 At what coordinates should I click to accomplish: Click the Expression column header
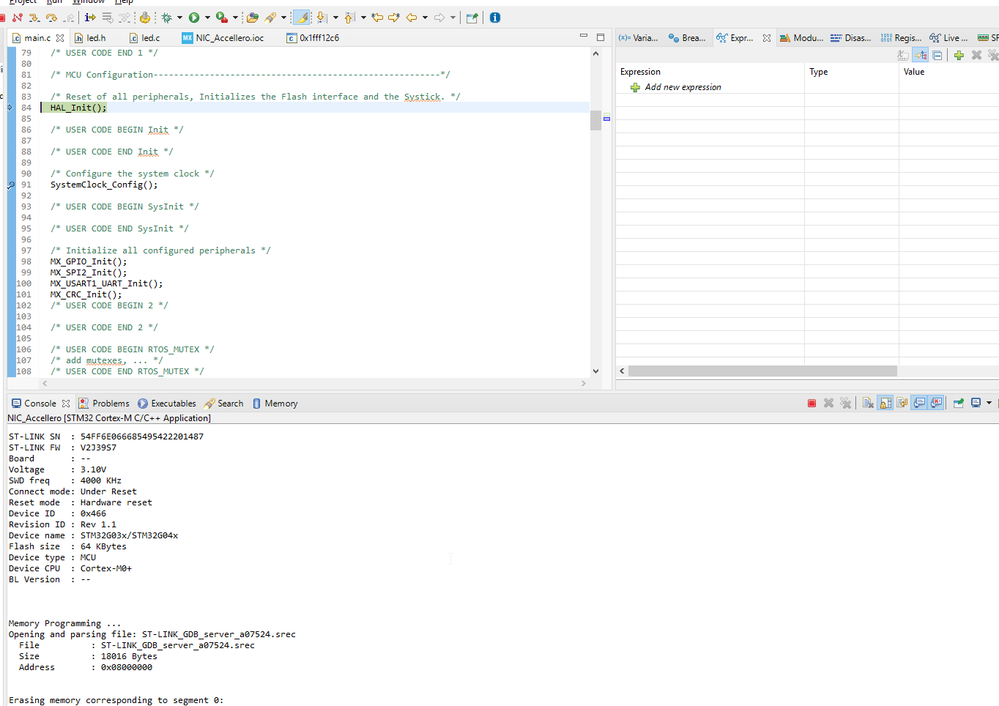tap(710, 71)
